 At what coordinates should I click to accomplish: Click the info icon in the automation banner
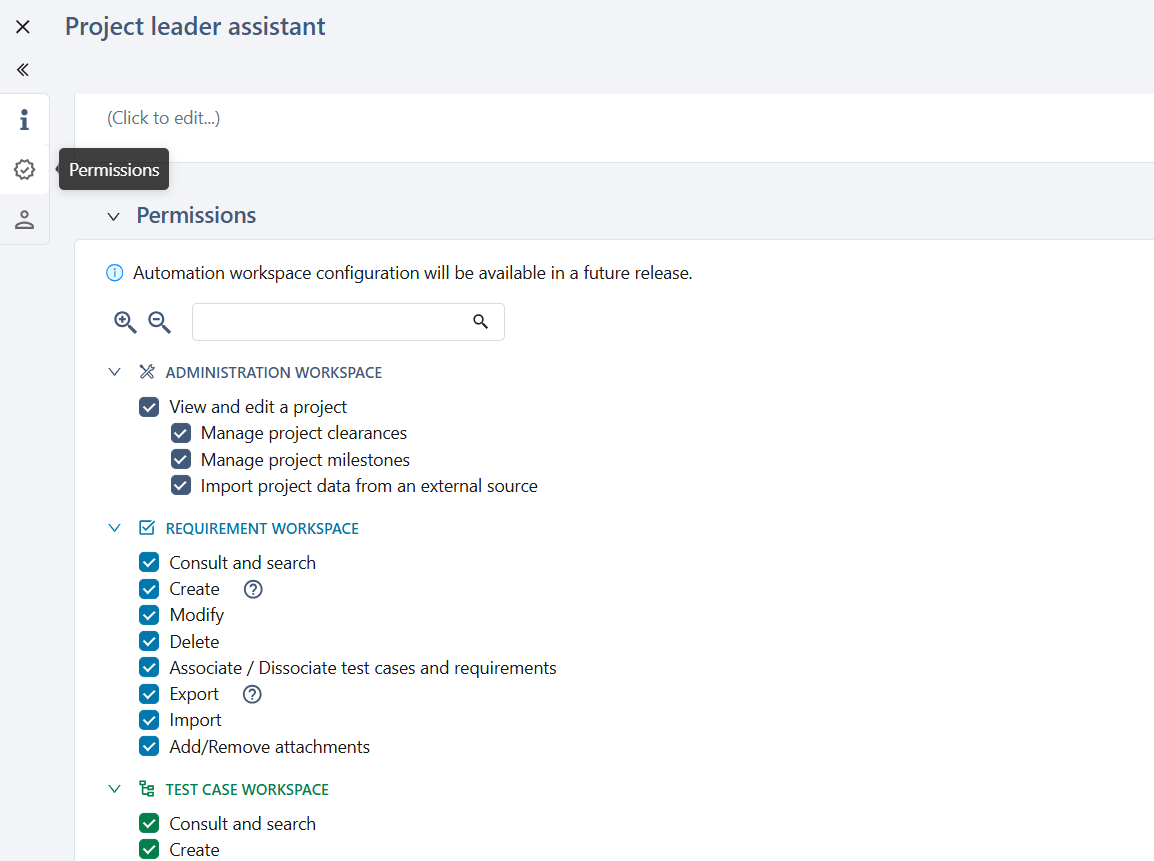(114, 272)
